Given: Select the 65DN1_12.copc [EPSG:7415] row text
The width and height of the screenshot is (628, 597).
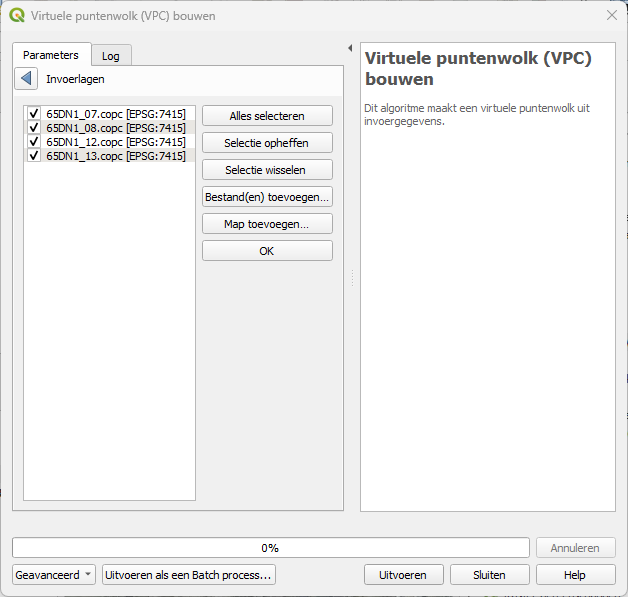Looking at the screenshot, I should [x=116, y=142].
